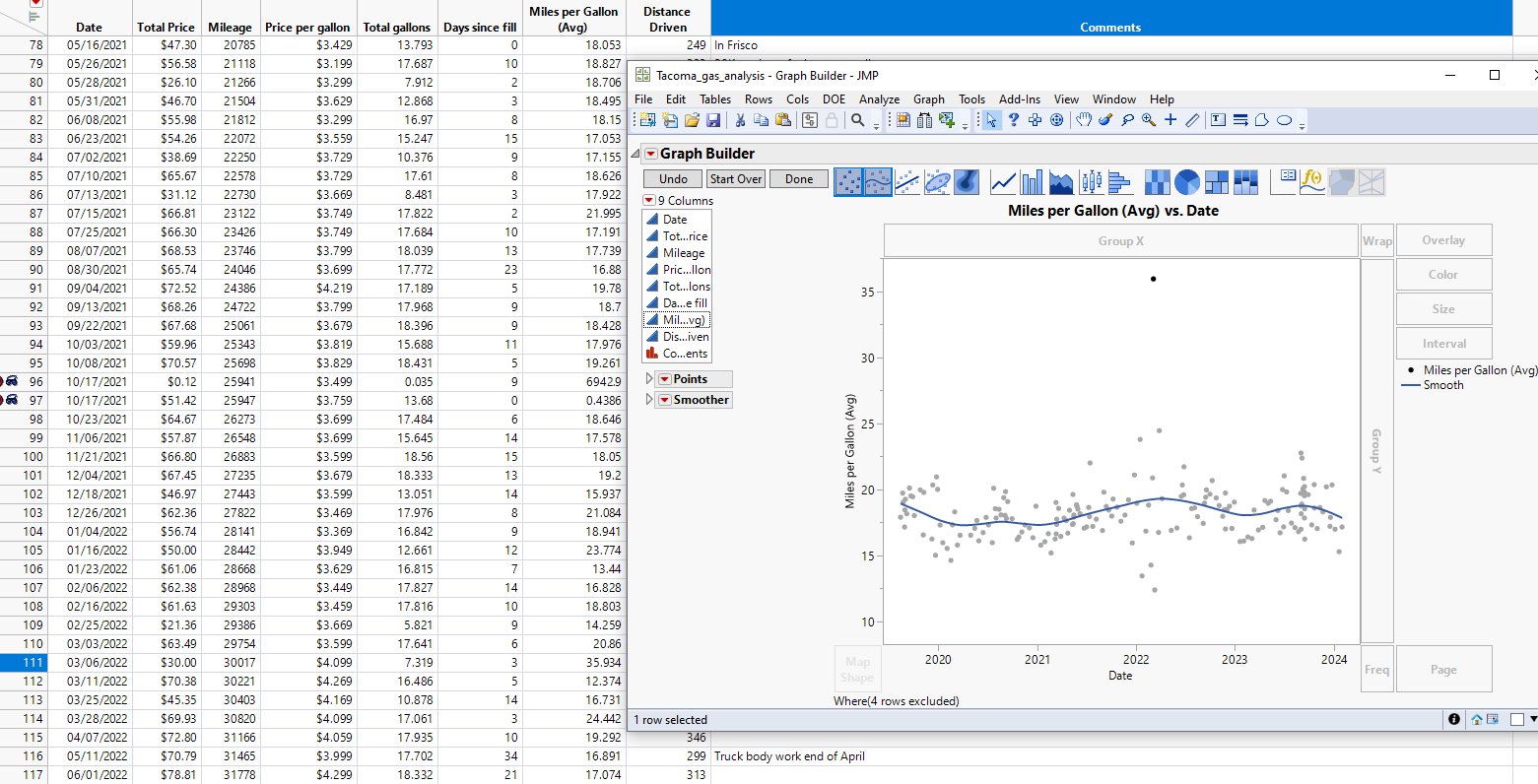Open the Points red triangle menu

[664, 379]
